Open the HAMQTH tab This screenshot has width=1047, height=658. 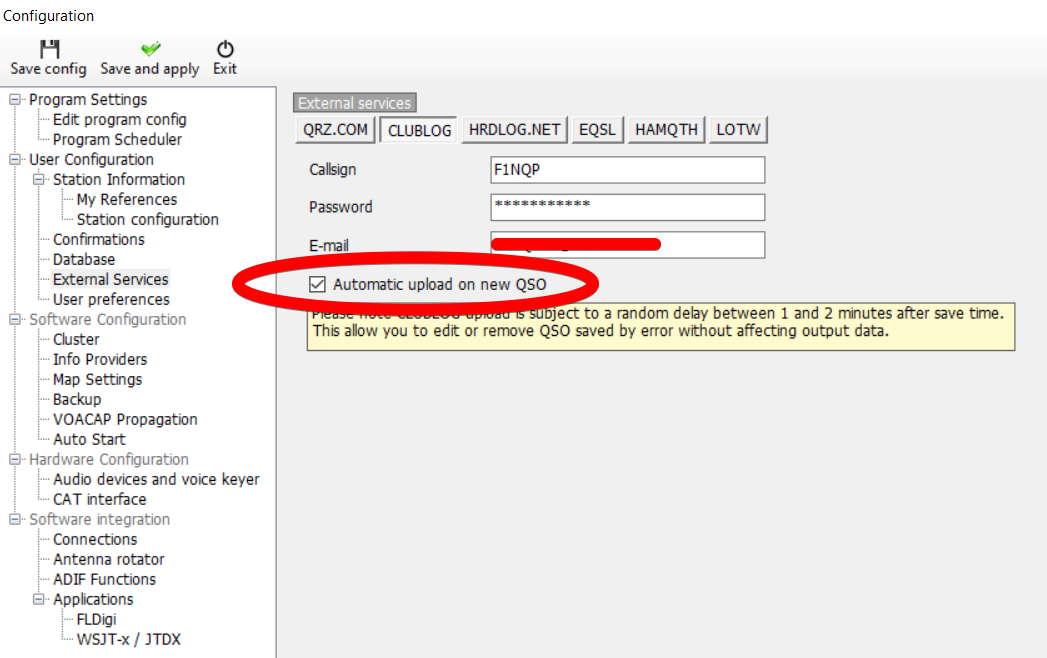[666, 130]
